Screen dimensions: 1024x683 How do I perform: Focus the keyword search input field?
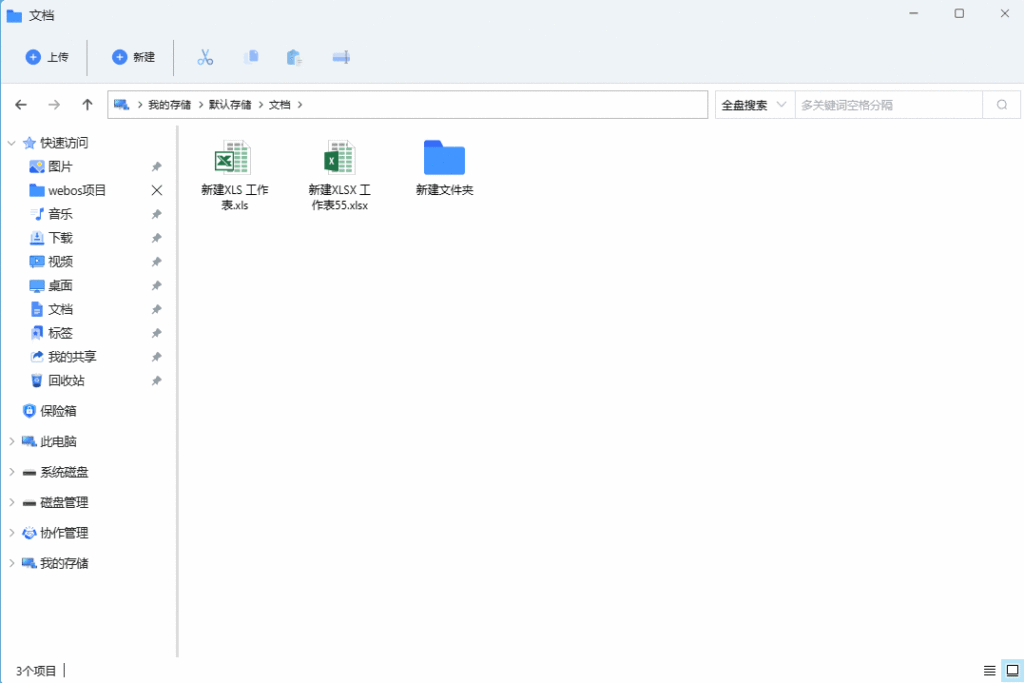click(x=888, y=105)
